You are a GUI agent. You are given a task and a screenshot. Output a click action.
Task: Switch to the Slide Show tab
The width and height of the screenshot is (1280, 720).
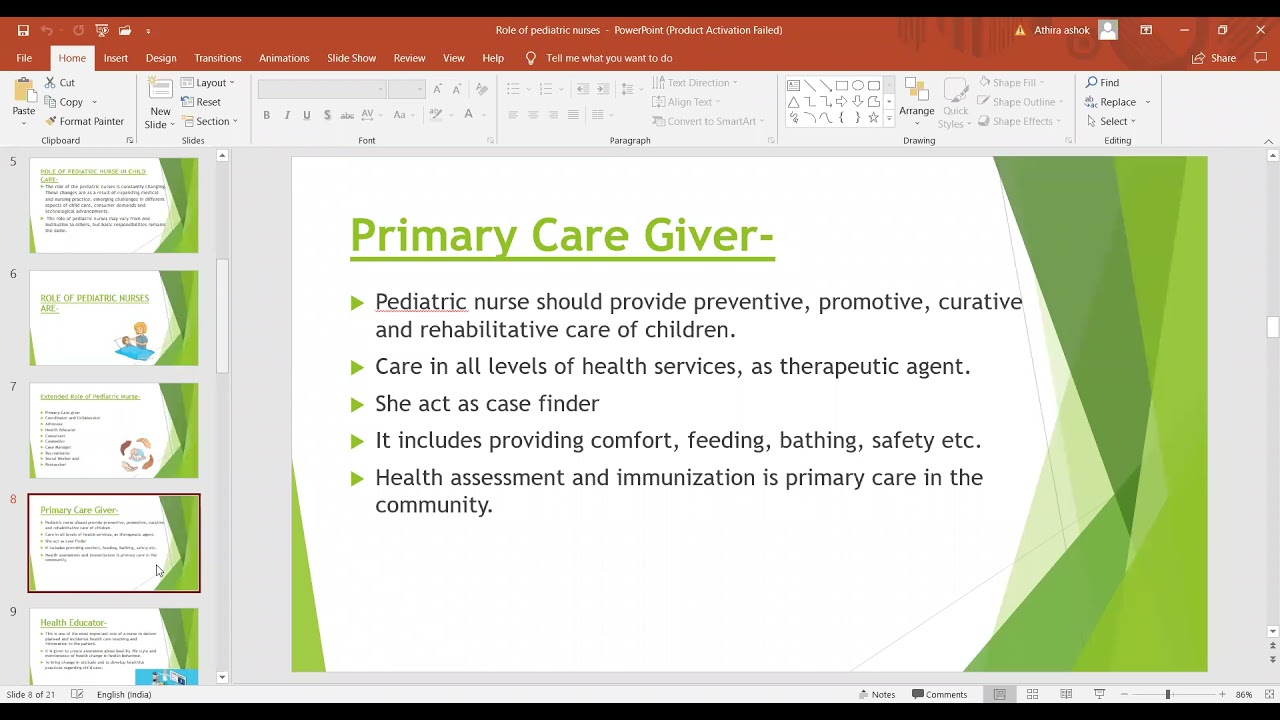coord(352,58)
